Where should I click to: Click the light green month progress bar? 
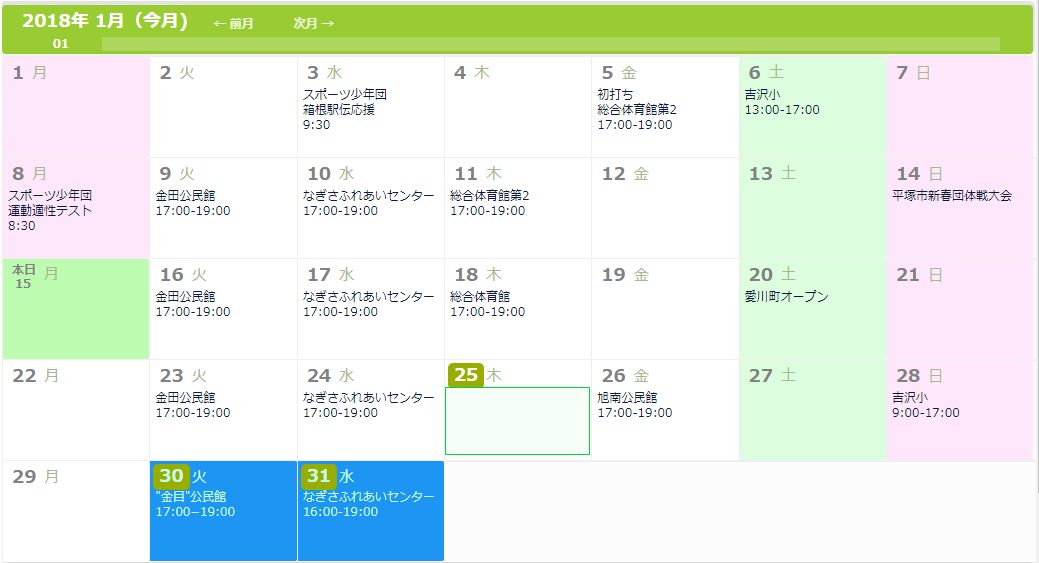pyautogui.click(x=550, y=44)
